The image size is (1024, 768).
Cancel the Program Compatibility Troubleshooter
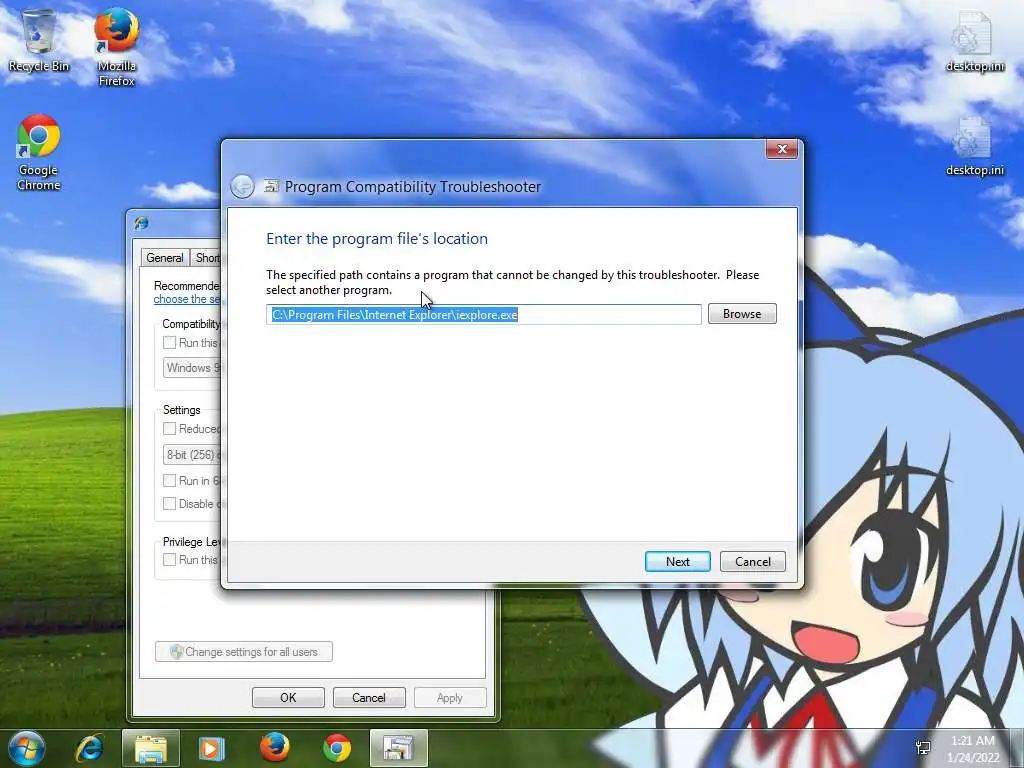click(x=752, y=562)
